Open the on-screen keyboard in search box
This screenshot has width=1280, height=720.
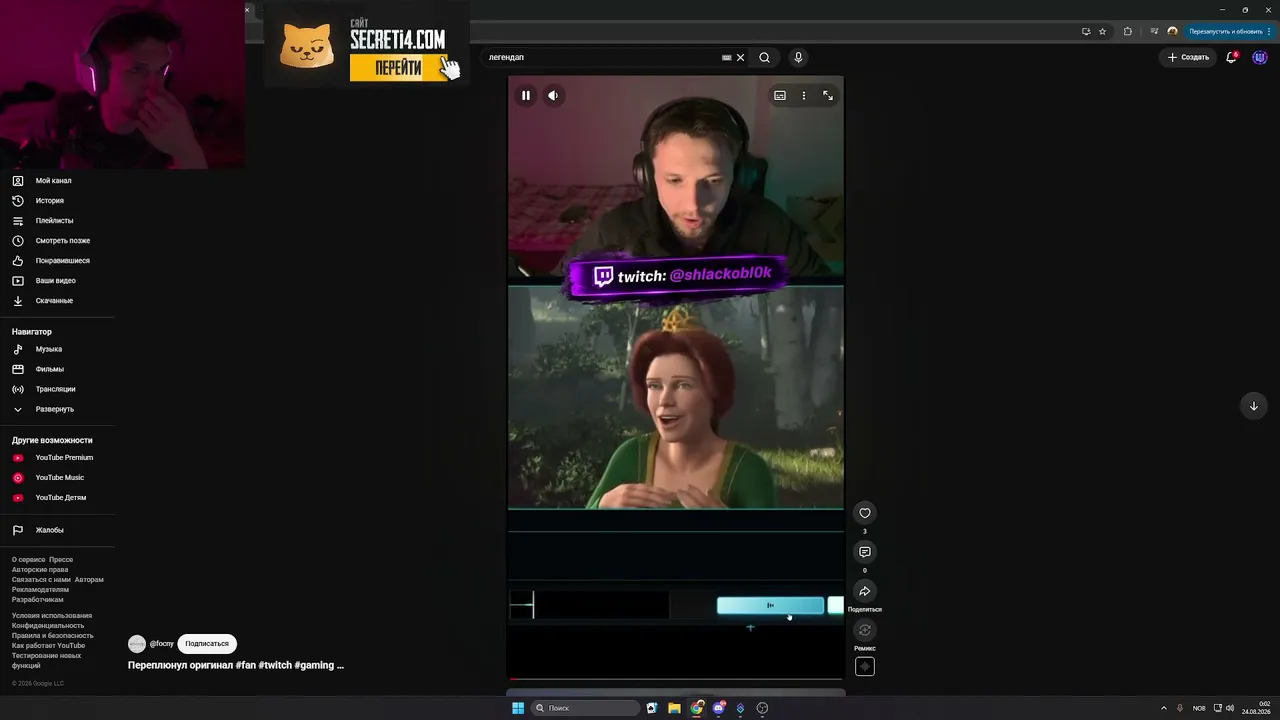(x=727, y=58)
